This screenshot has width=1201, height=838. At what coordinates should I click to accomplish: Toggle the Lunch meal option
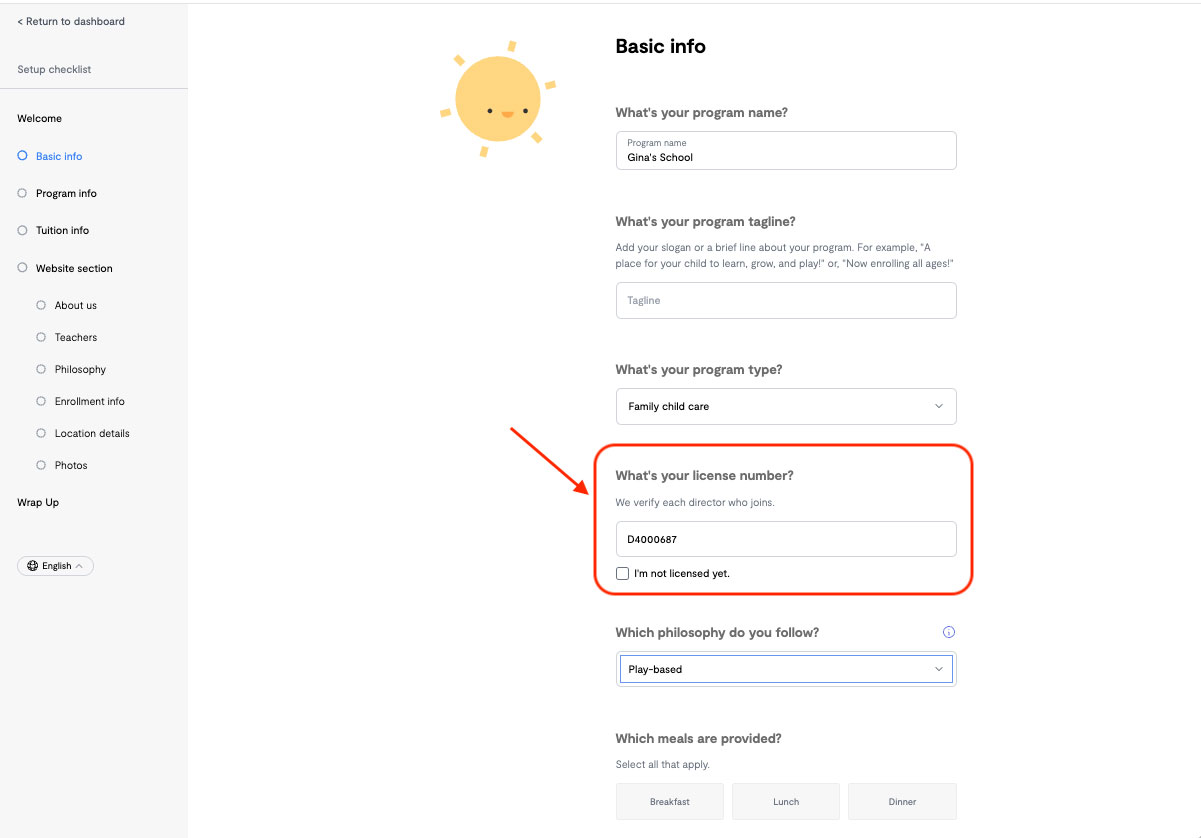(786, 801)
